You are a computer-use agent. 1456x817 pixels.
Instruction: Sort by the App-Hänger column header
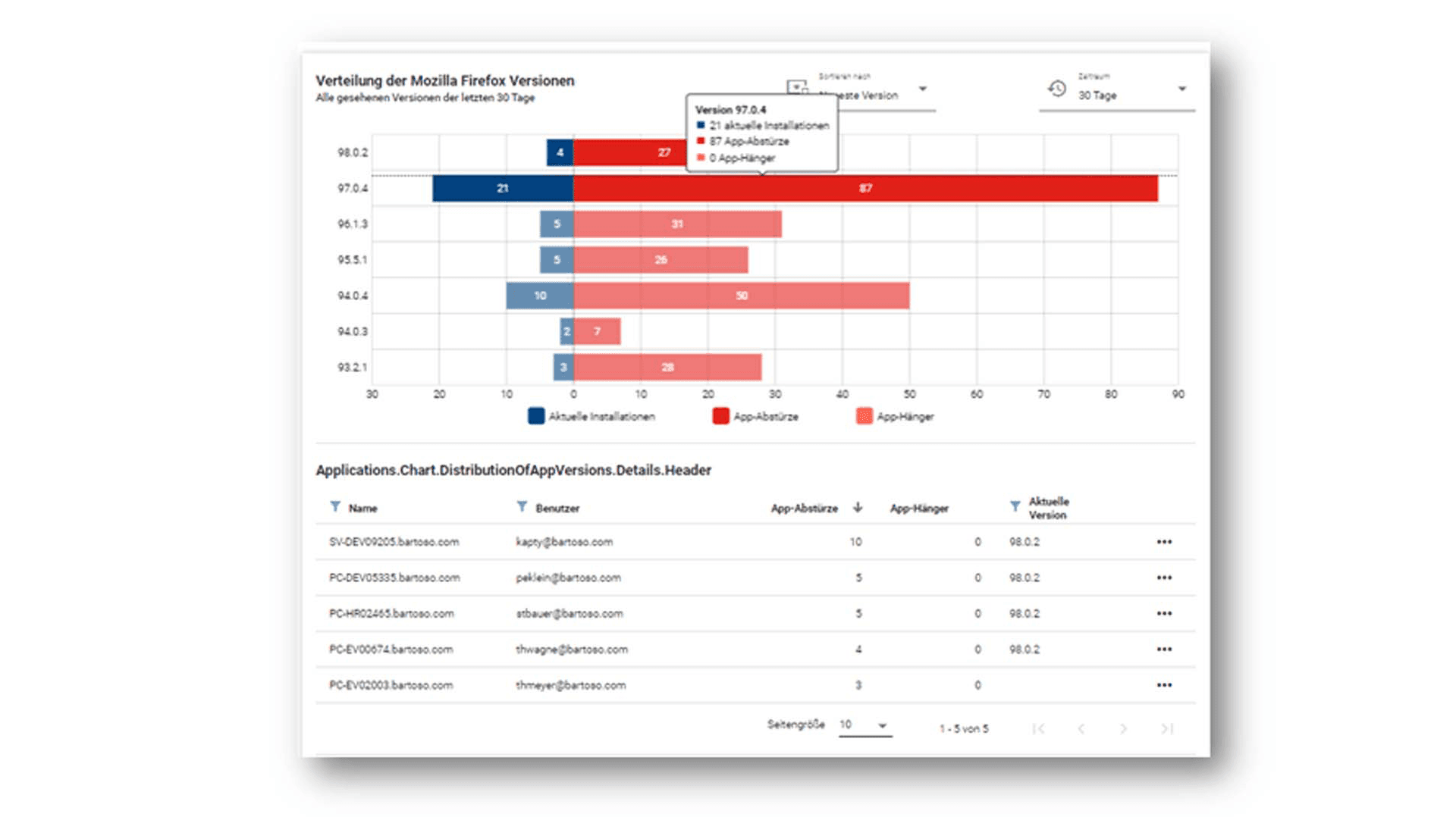coord(919,508)
